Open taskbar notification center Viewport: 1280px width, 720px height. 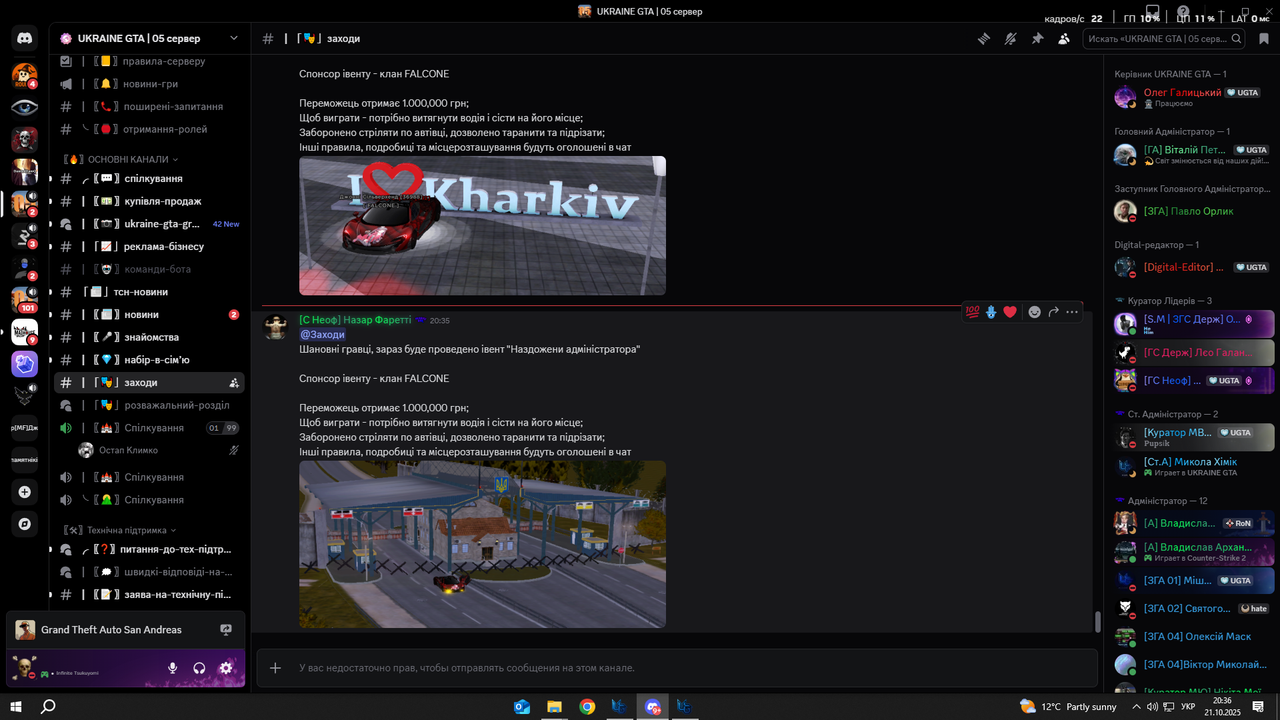pos(1259,706)
